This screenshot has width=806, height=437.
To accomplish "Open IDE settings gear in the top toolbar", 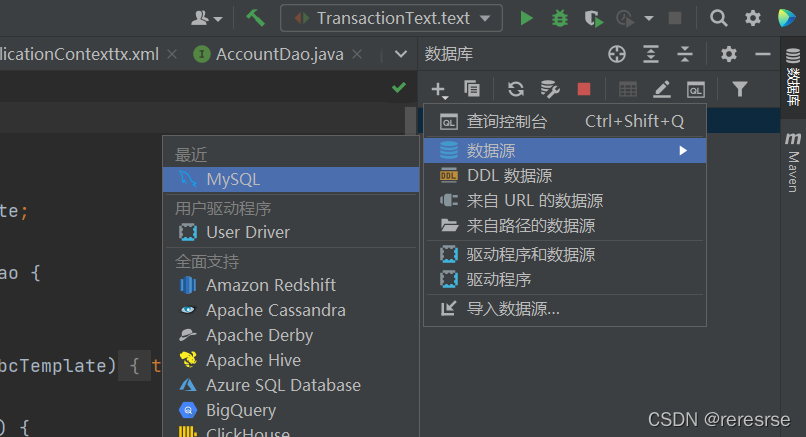I will click(x=753, y=19).
